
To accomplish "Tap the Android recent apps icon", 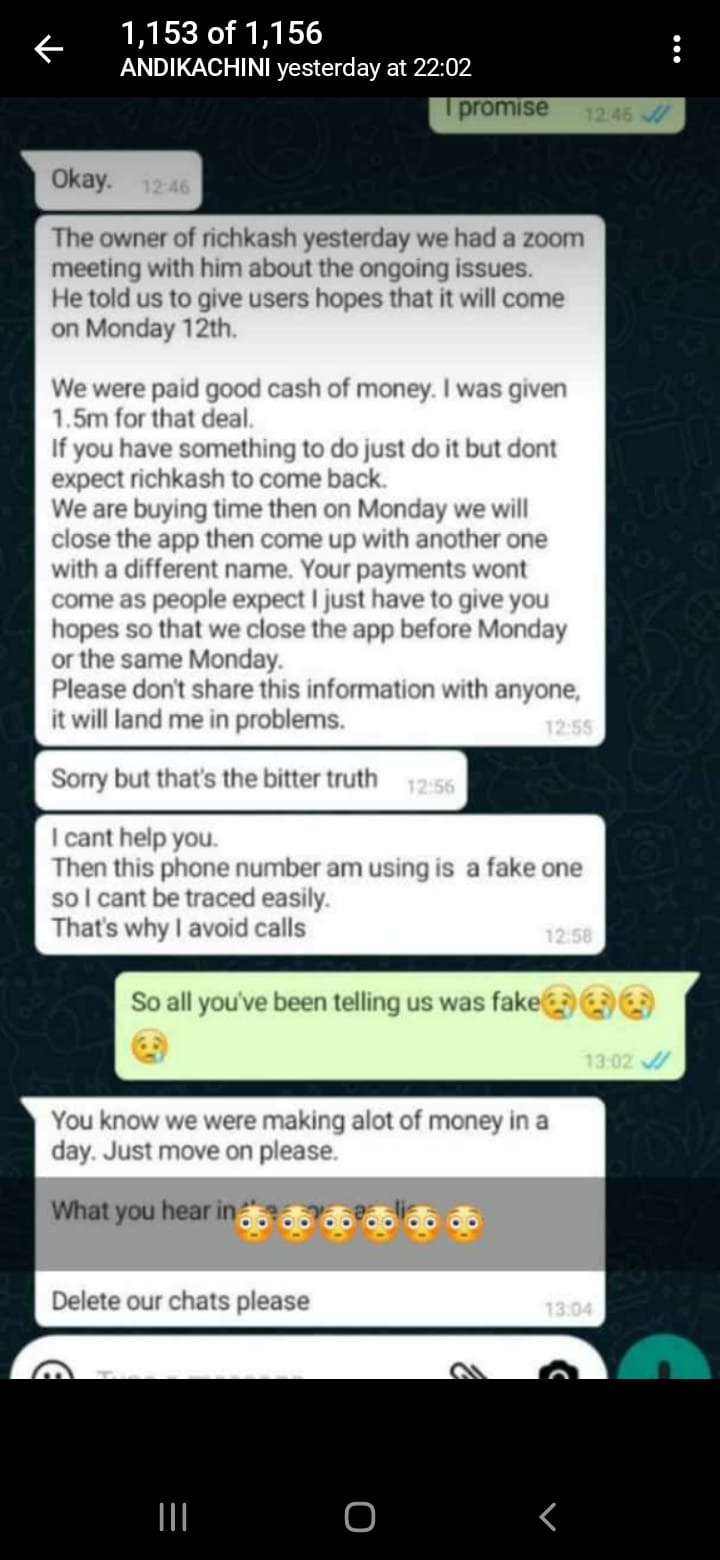I will [x=173, y=1517].
